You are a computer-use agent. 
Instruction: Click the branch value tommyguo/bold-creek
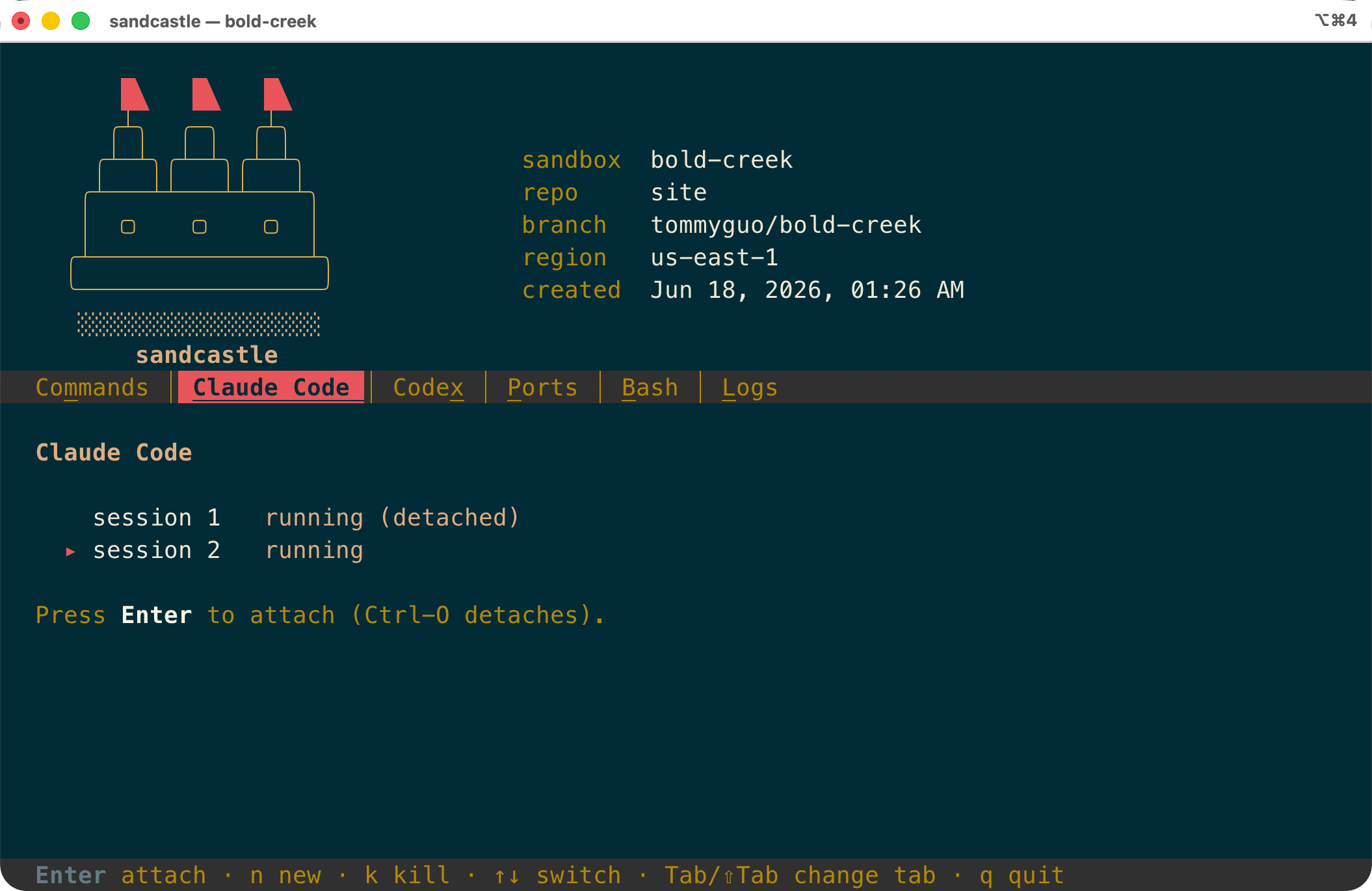tap(786, 225)
